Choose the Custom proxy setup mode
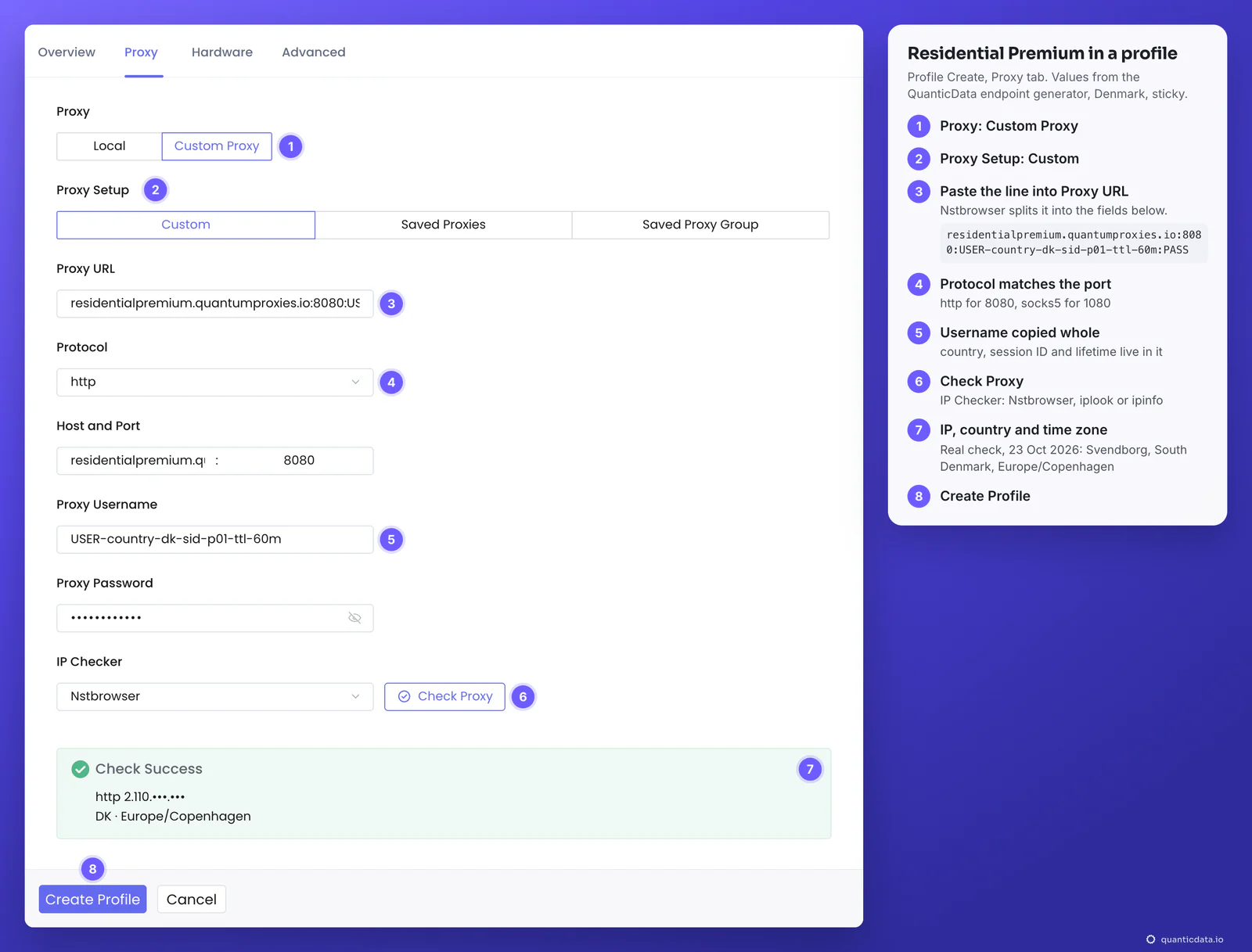Image resolution: width=1252 pixels, height=952 pixels. (x=185, y=225)
